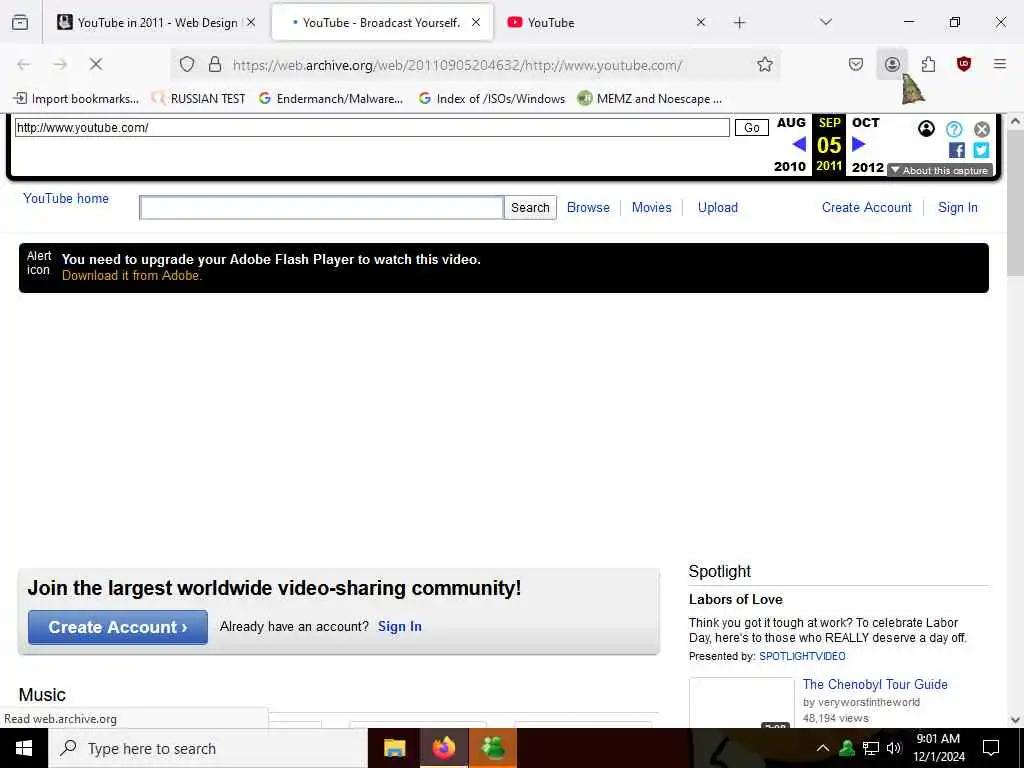Select OCT month in Wayback toolbar
The height and width of the screenshot is (768, 1024).
point(865,123)
